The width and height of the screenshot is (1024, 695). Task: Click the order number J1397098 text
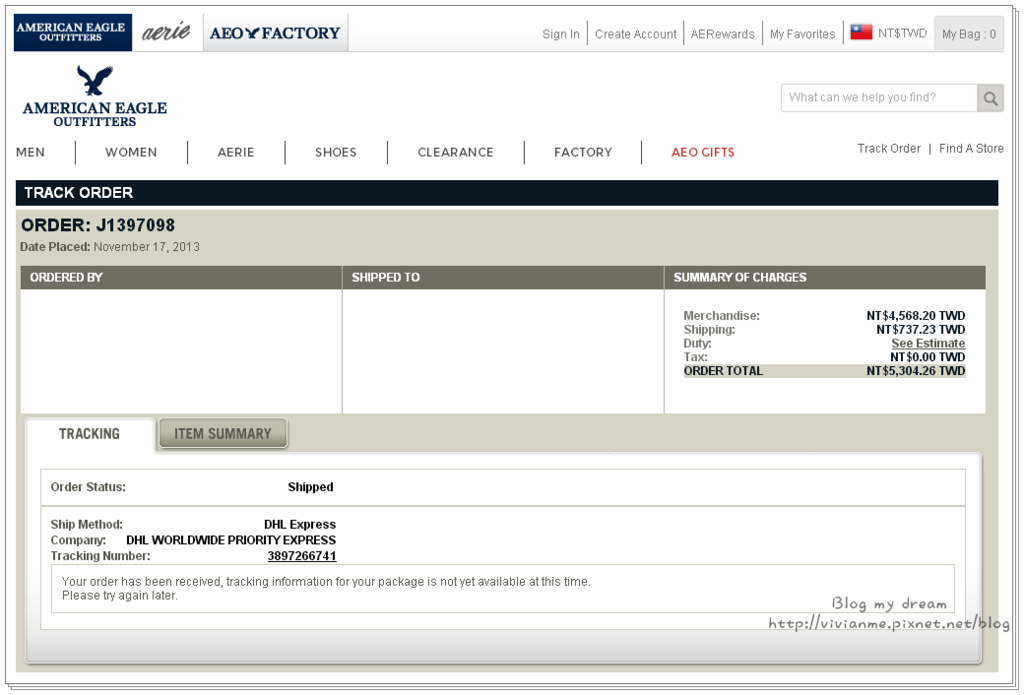tap(136, 225)
